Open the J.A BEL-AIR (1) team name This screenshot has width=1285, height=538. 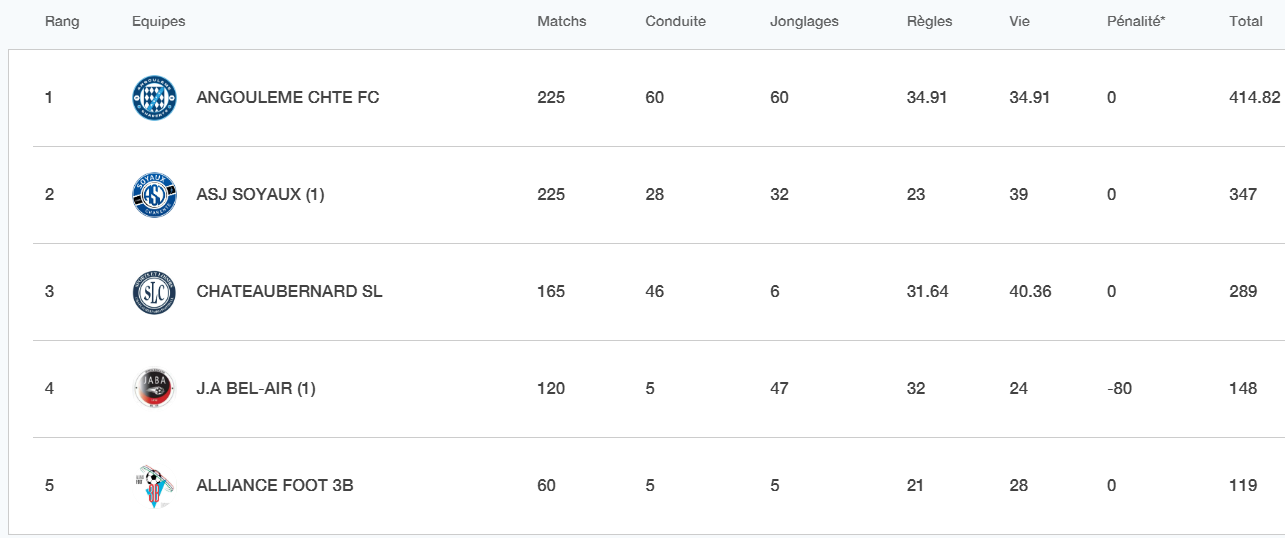pos(256,389)
